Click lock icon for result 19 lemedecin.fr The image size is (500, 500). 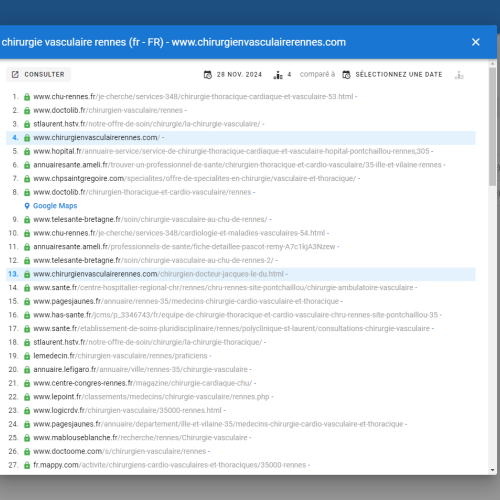pos(27,356)
